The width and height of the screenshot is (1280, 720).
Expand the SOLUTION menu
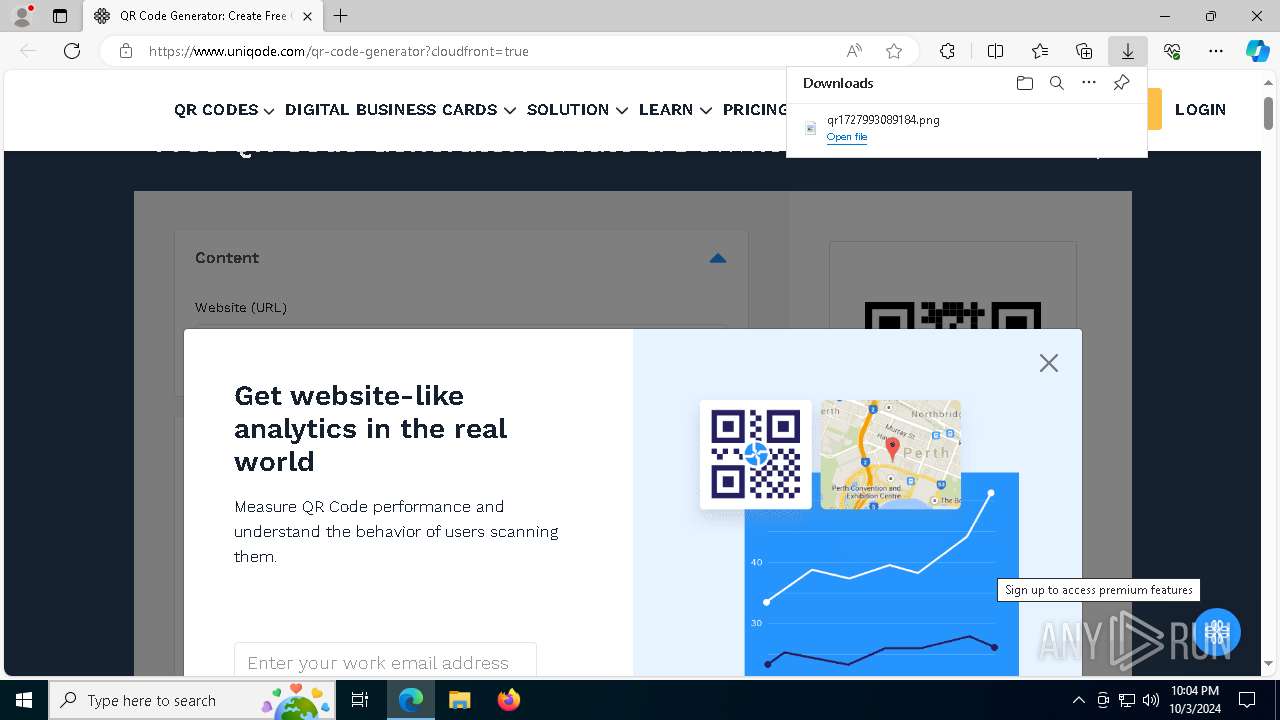(577, 110)
